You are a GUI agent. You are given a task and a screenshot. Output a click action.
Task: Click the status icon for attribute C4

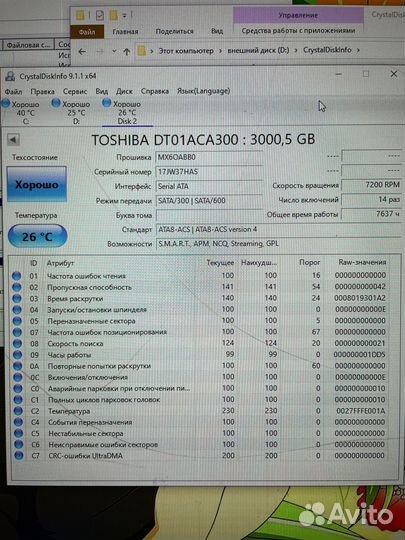18,422
